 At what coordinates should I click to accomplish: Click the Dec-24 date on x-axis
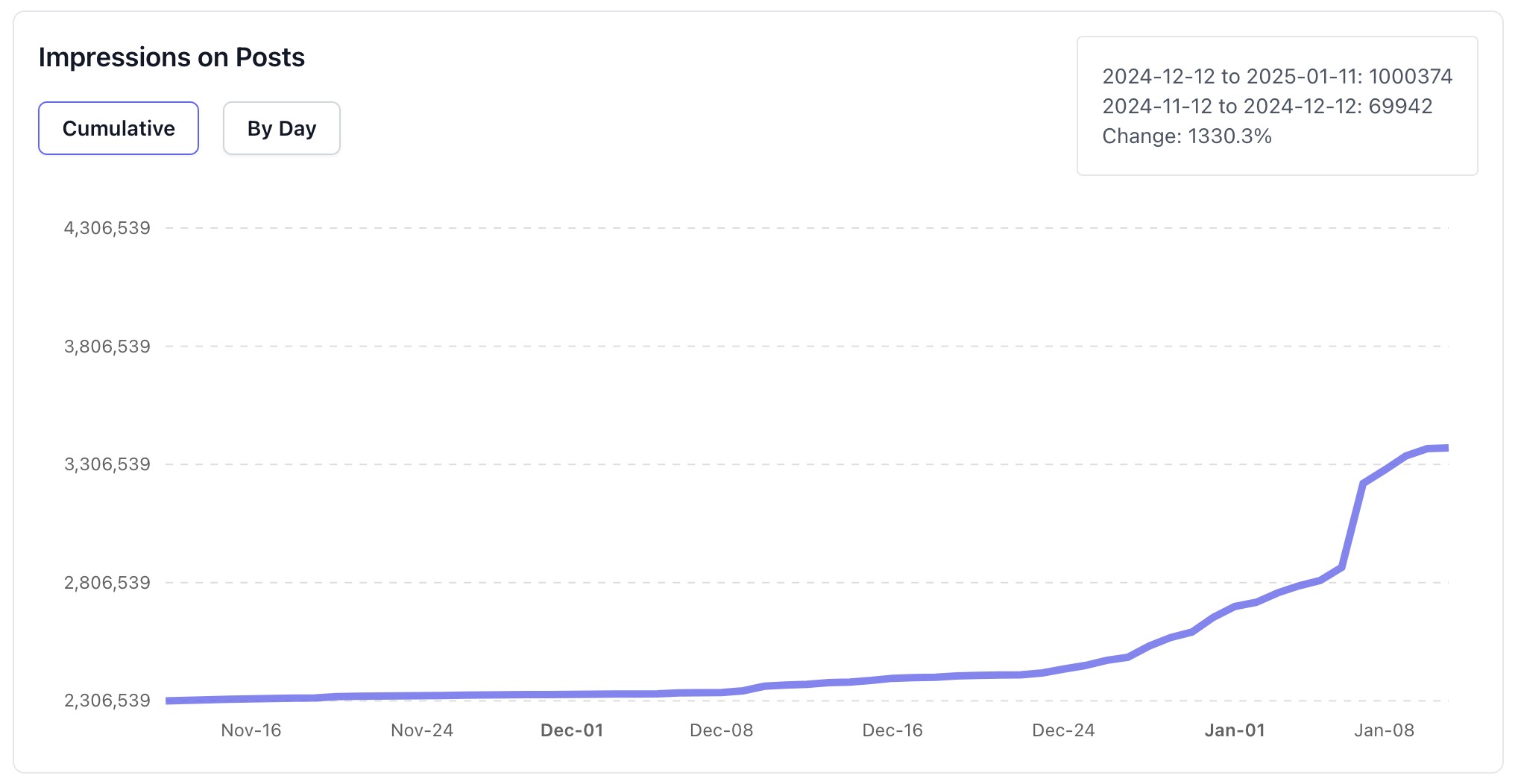coord(1063,730)
